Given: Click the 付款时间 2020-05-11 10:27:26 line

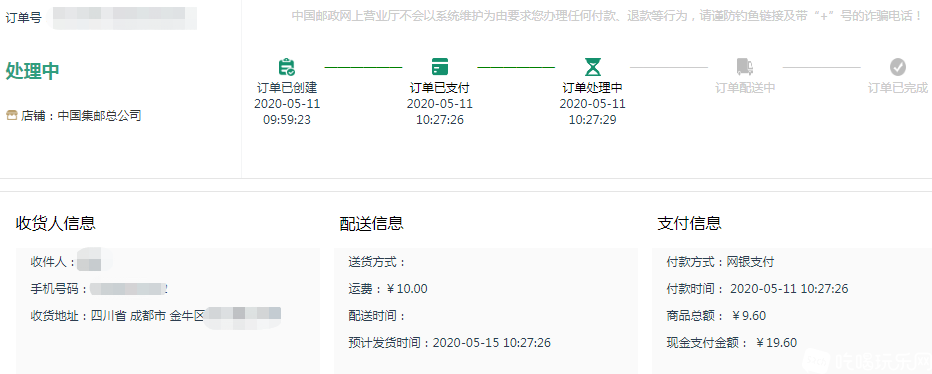Looking at the screenshot, I should pyautogui.click(x=757, y=289).
